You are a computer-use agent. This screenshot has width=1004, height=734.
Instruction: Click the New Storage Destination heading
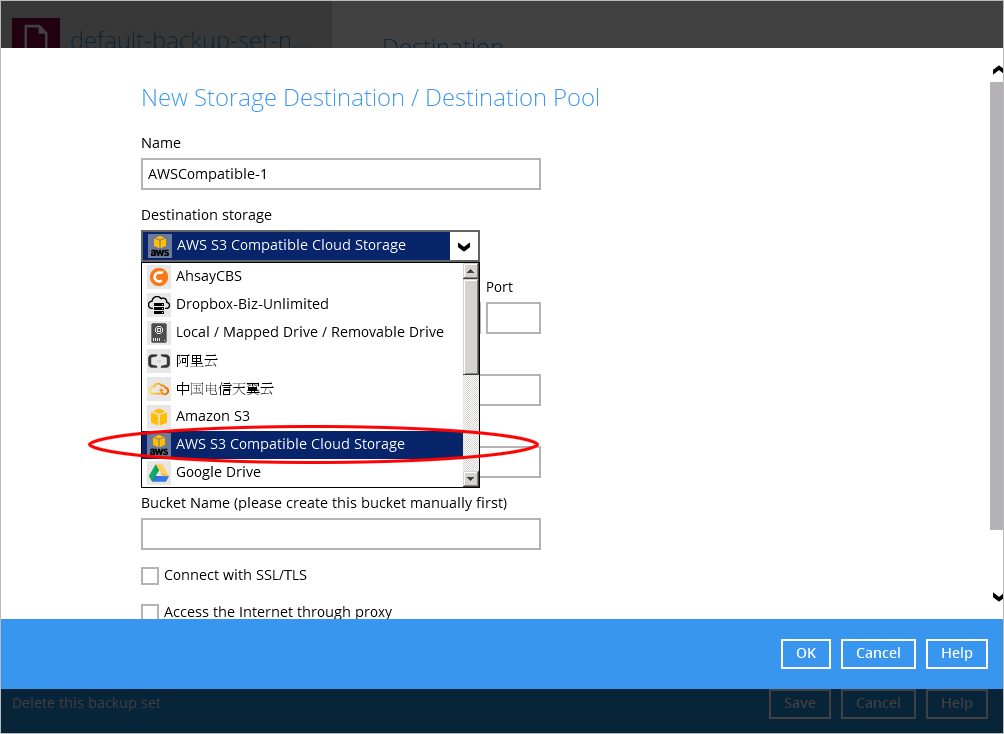point(370,98)
